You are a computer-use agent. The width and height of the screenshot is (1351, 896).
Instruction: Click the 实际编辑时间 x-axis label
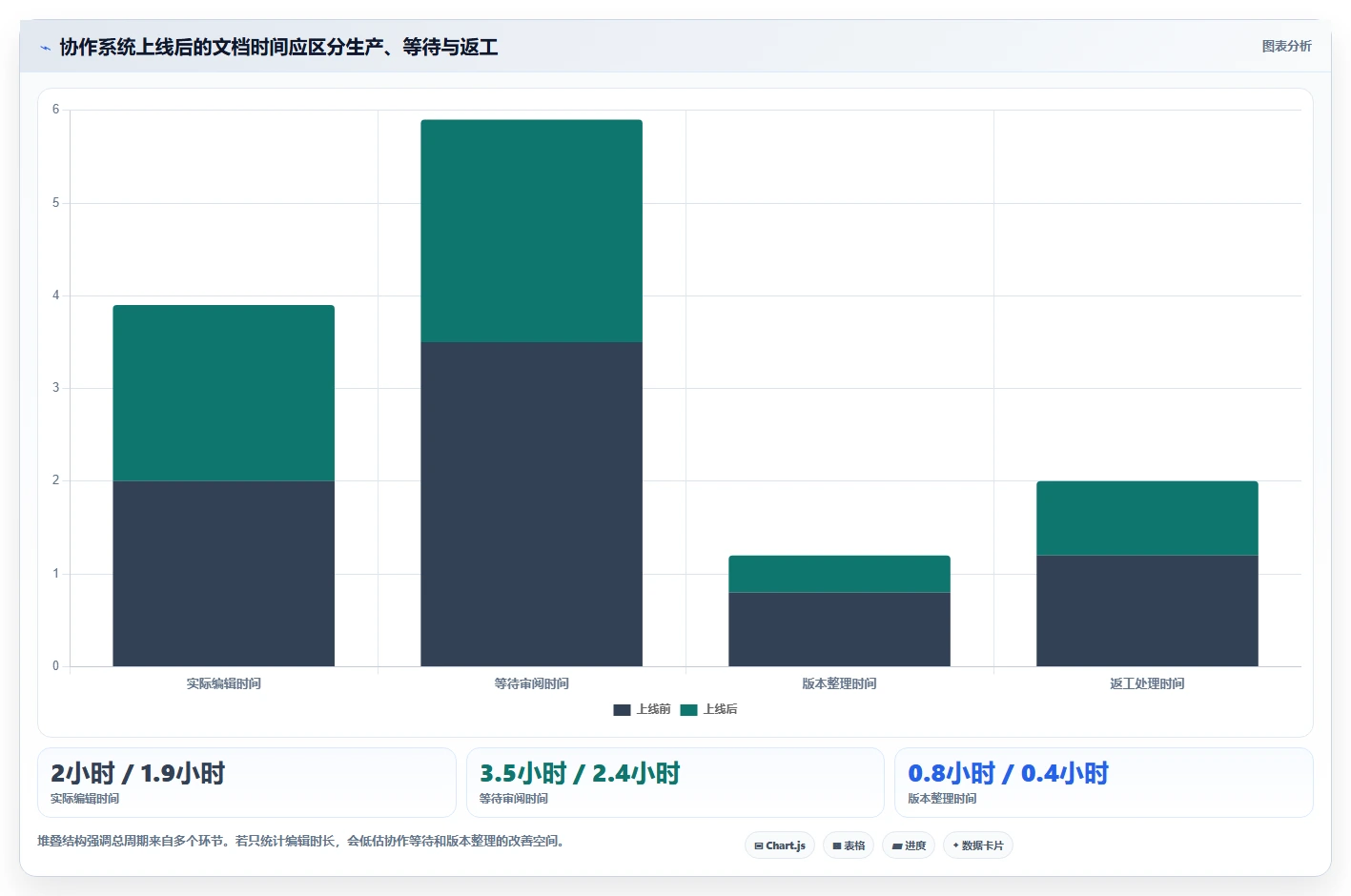point(224,683)
